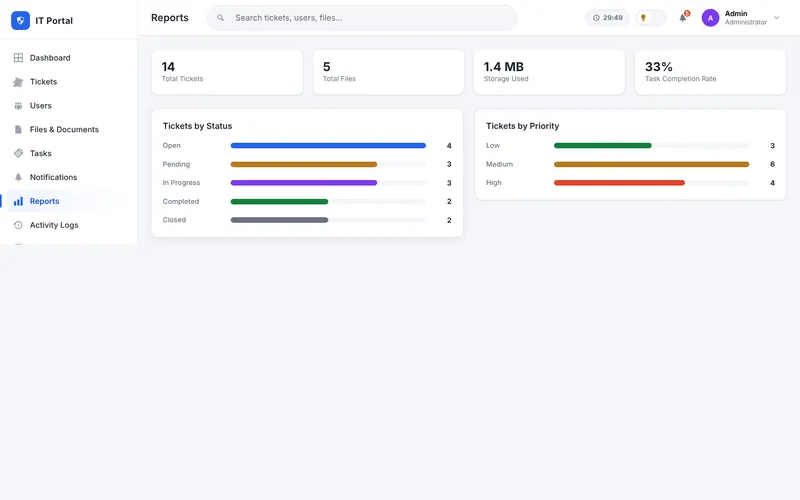
Task: Focus the search tickets, users, files field
Action: (x=362, y=18)
